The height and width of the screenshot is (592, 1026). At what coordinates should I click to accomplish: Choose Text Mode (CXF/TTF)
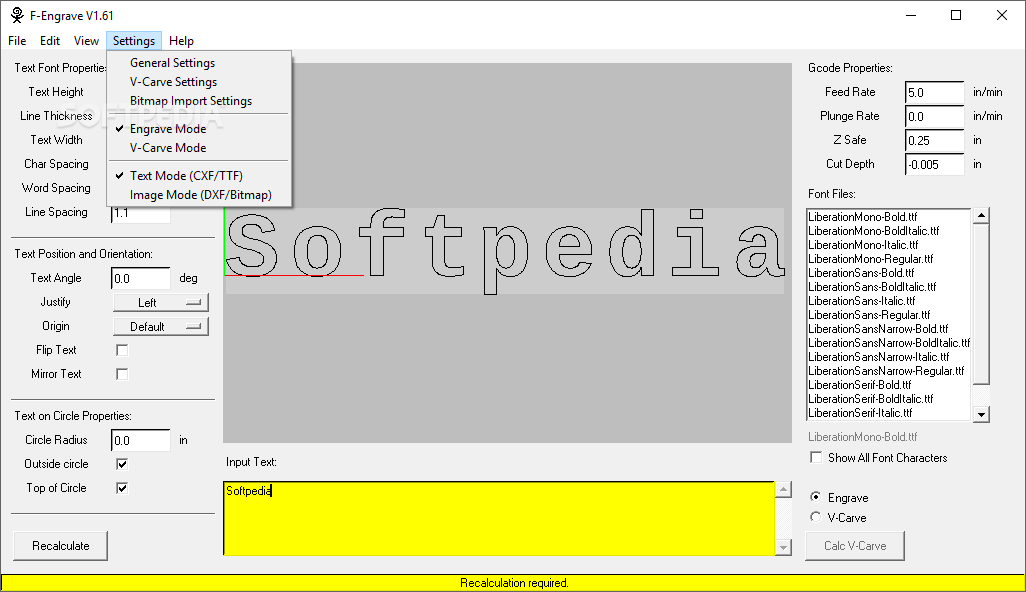click(200, 176)
